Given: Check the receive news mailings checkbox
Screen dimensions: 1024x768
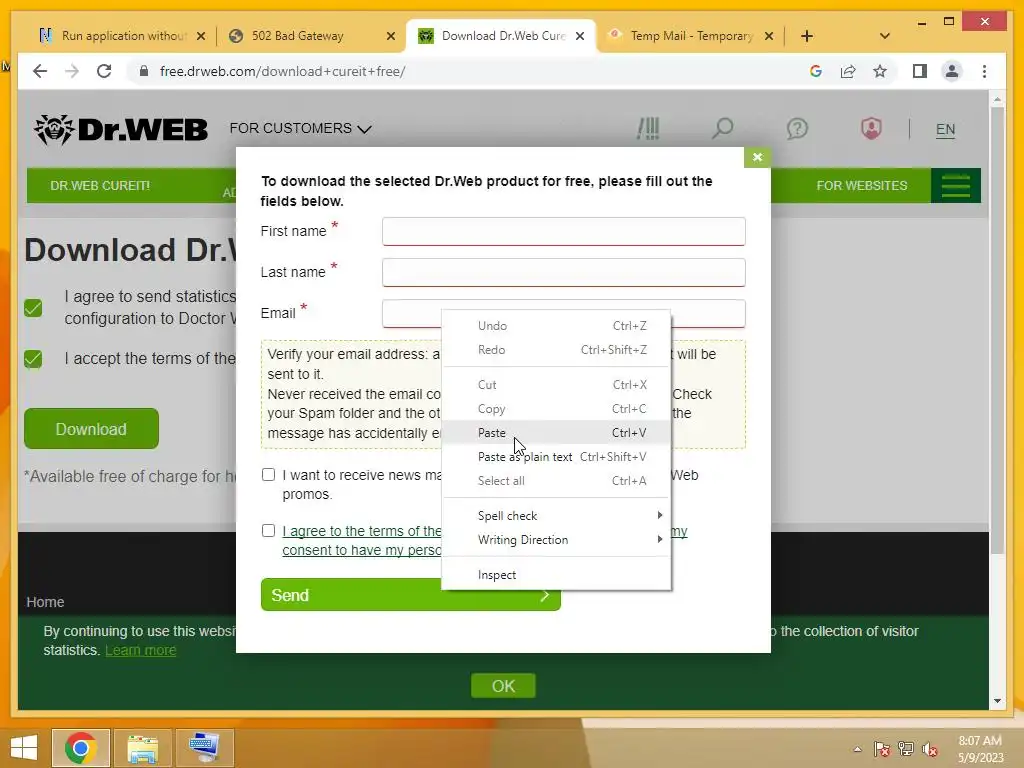Looking at the screenshot, I should click(268, 475).
